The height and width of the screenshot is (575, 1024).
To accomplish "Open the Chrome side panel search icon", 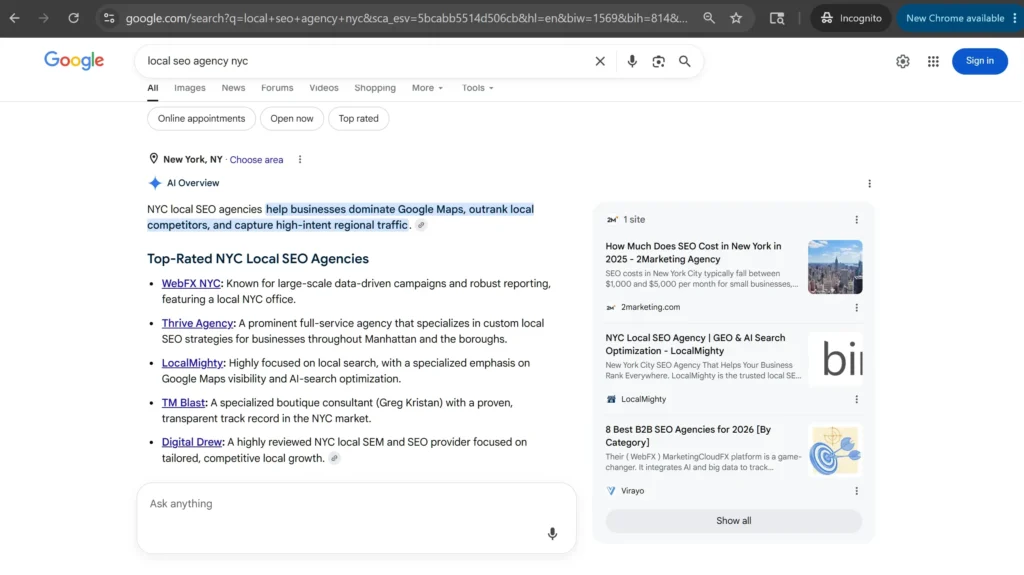I will [776, 18].
